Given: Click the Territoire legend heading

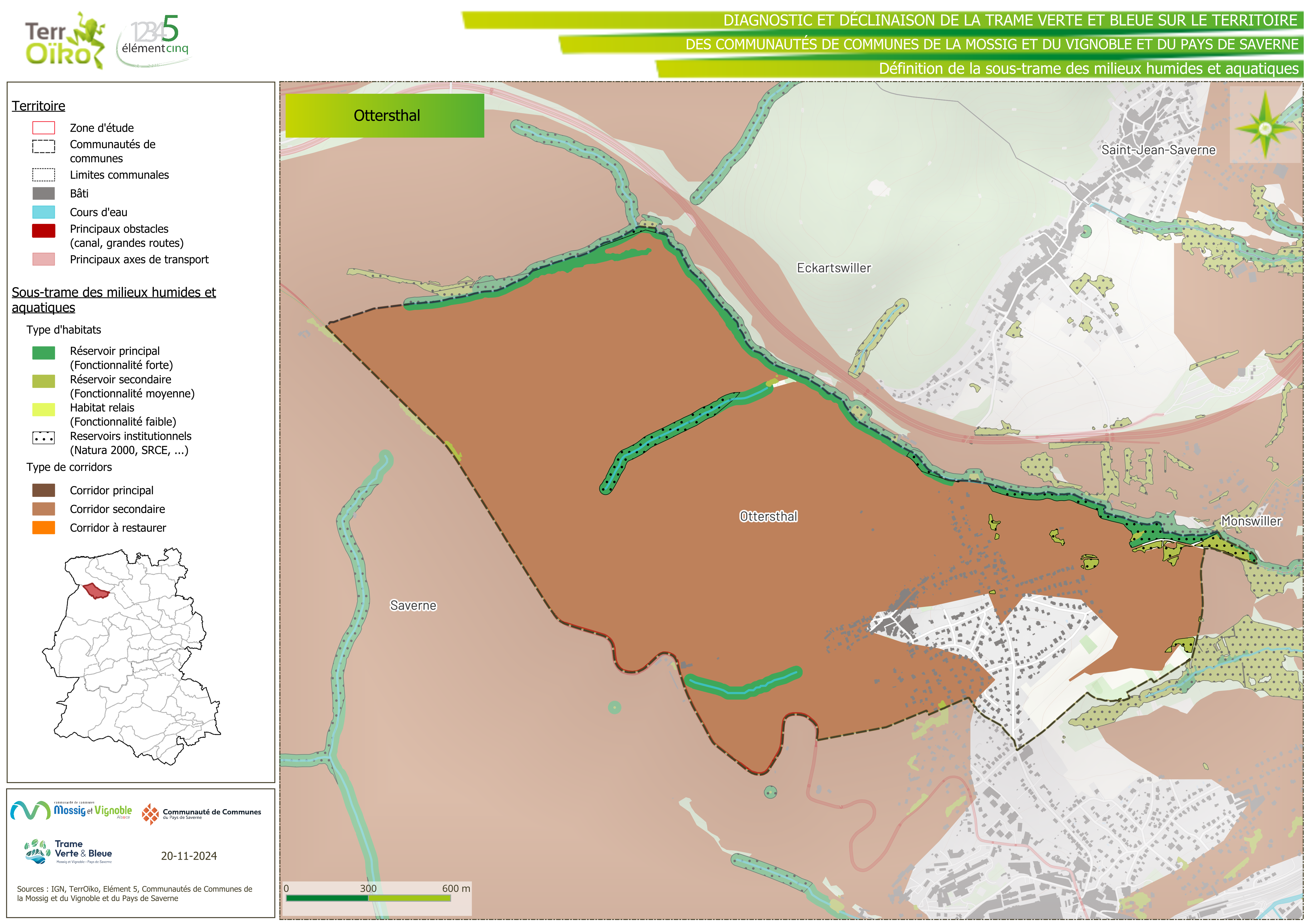Looking at the screenshot, I should coord(39,106).
